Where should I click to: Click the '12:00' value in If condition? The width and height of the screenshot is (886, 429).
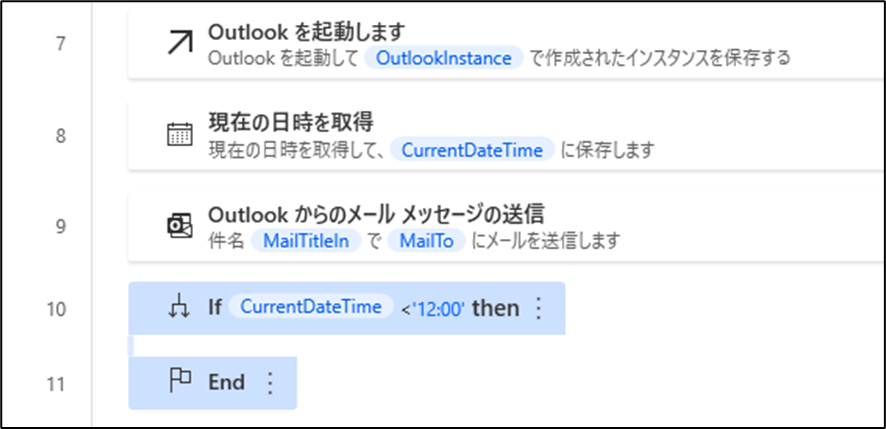(x=440, y=310)
